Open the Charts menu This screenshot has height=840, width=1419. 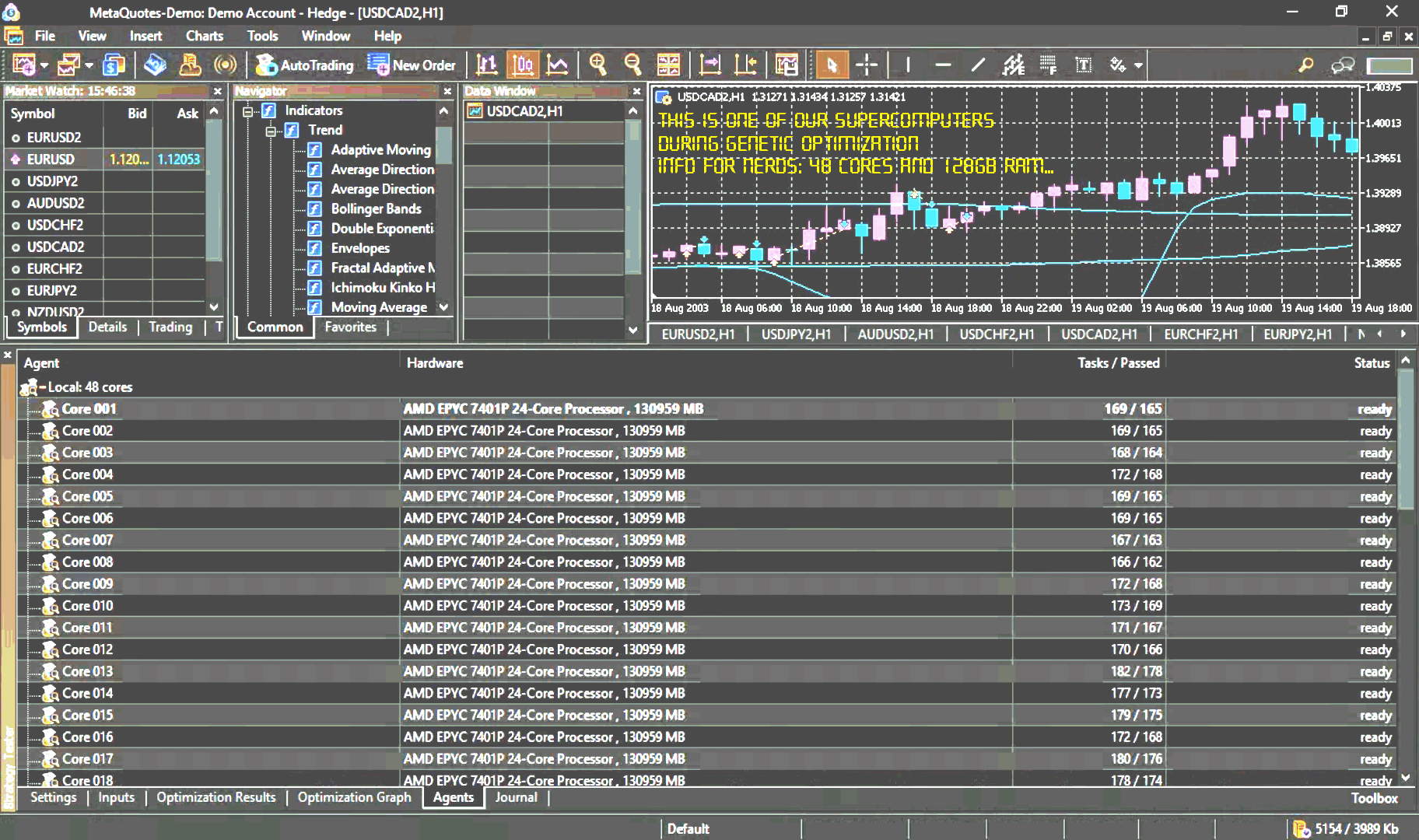click(205, 36)
